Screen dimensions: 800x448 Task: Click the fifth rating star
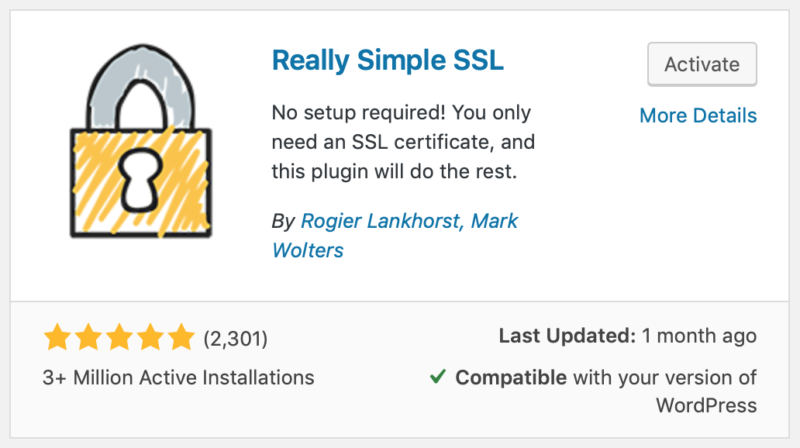180,338
